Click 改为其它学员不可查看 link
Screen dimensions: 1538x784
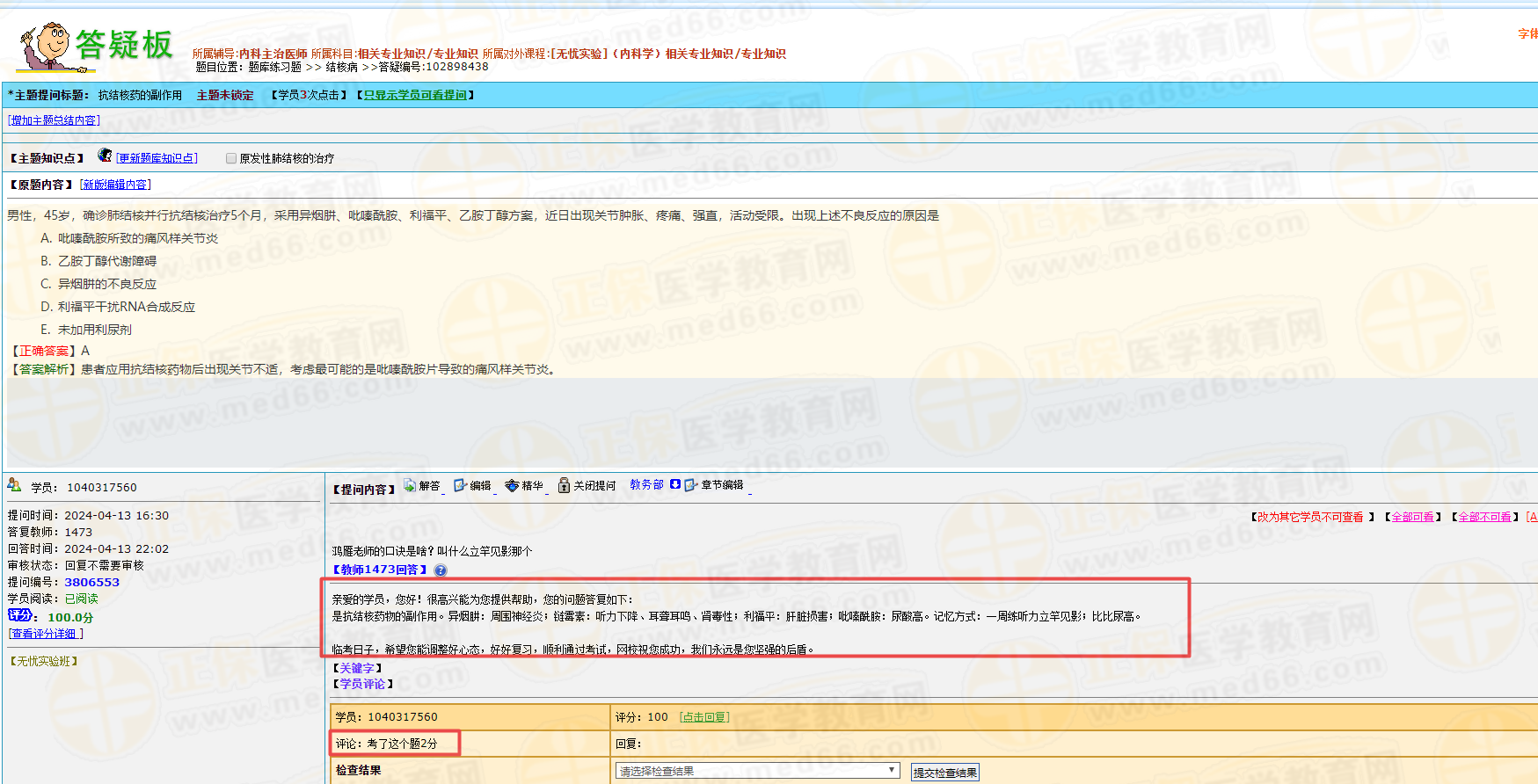point(1310,517)
